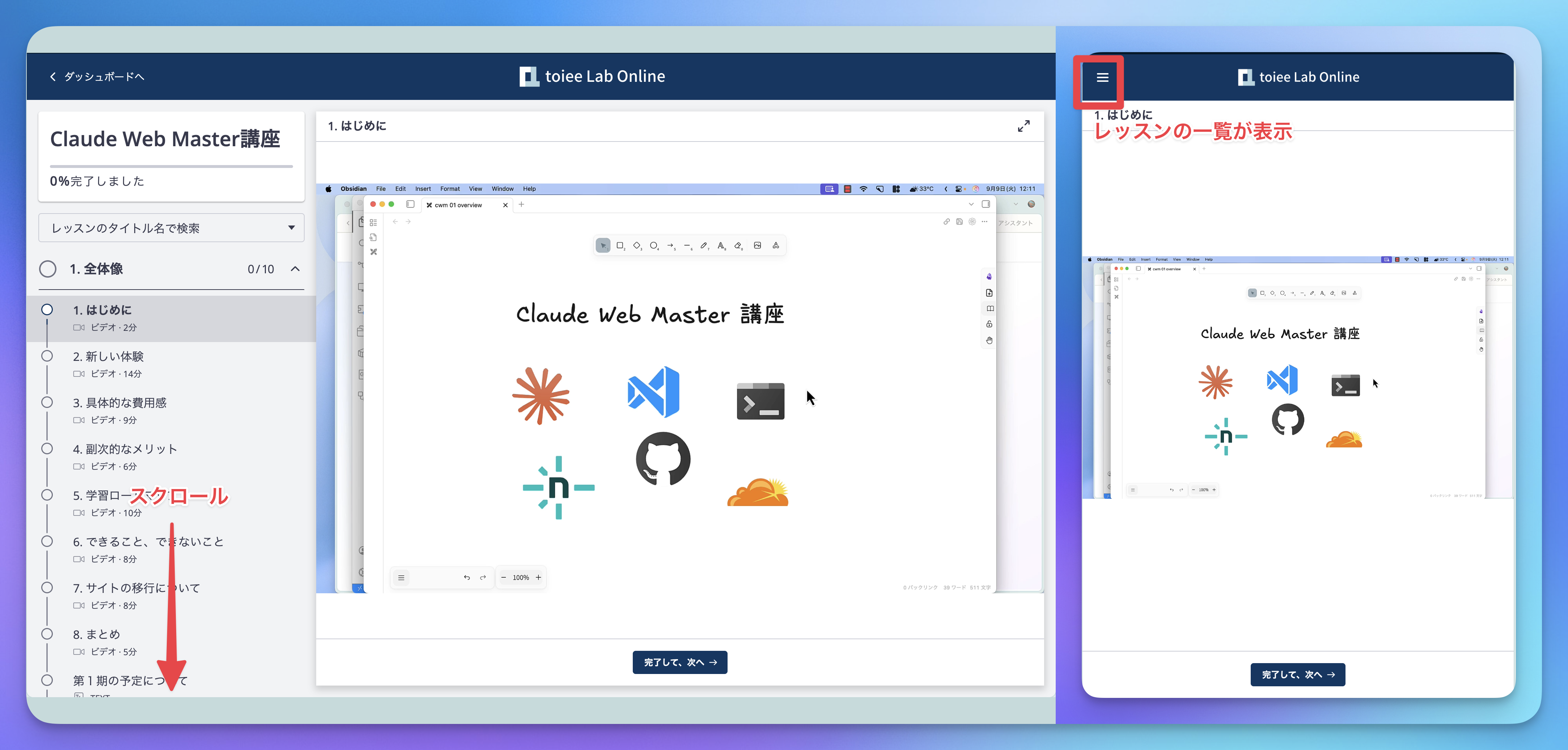Click the back chevron to the dashboard
1568x750 pixels.
click(53, 77)
